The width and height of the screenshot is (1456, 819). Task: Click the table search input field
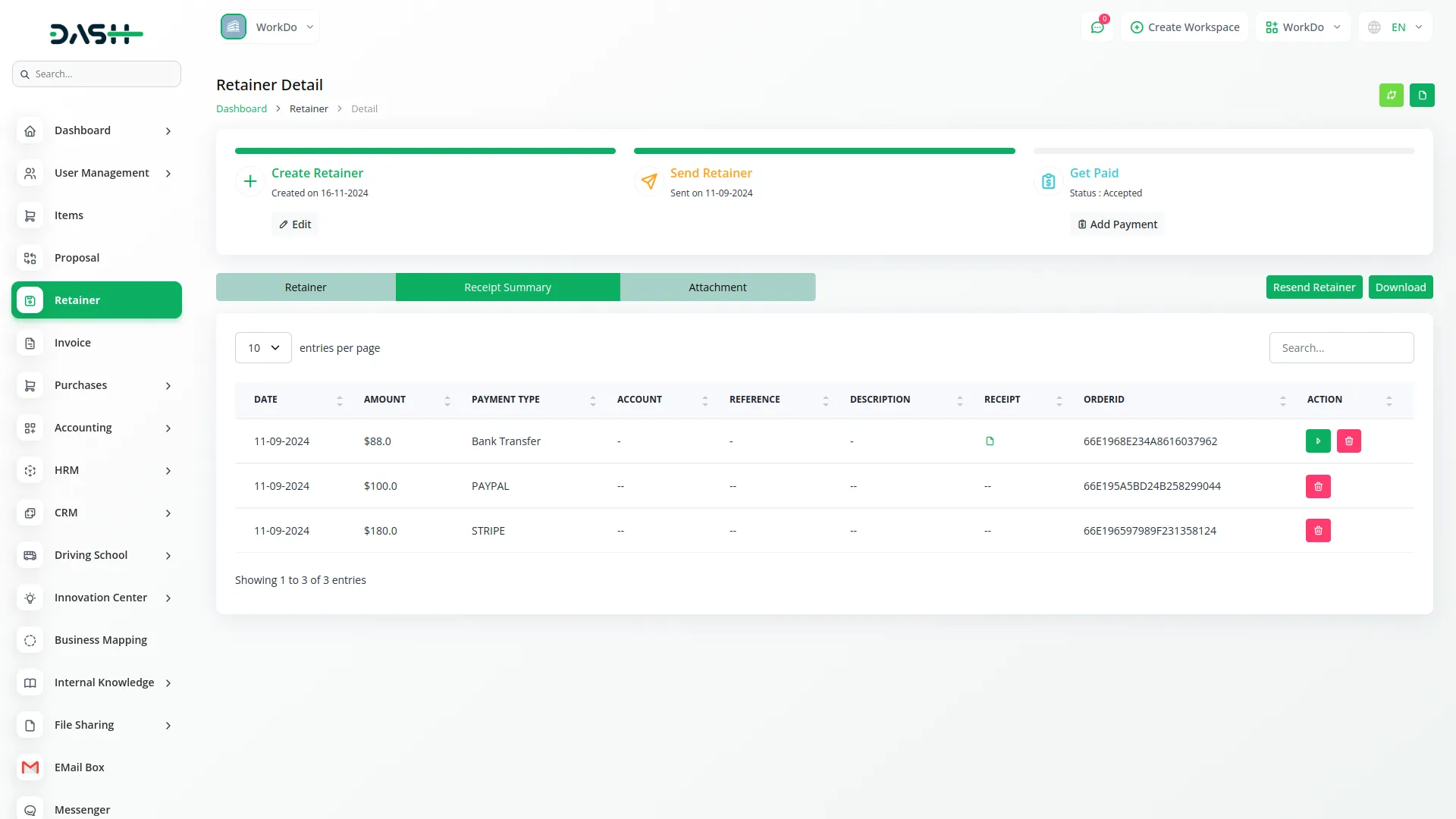[x=1341, y=348]
